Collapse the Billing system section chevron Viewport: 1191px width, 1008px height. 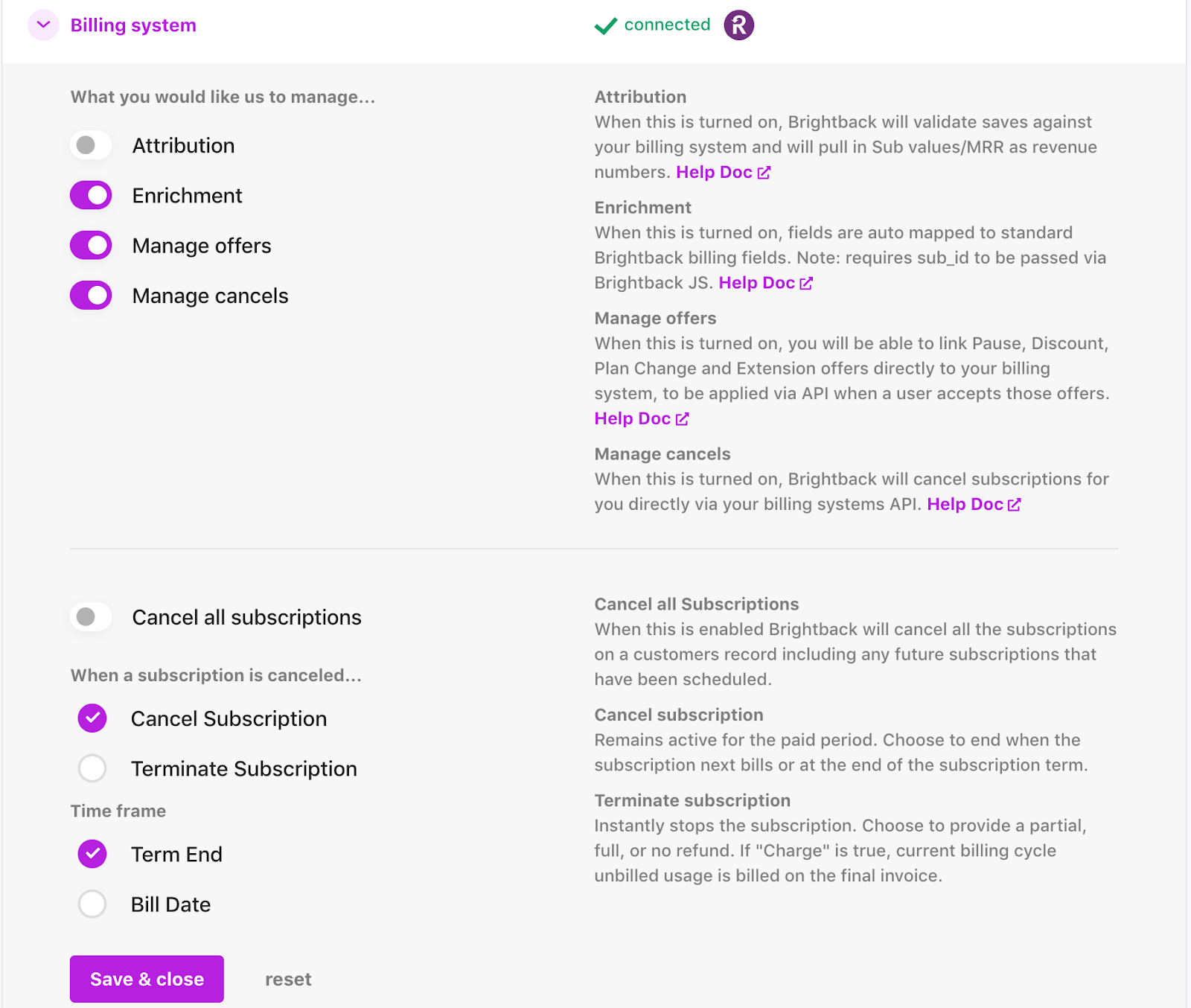(42, 25)
